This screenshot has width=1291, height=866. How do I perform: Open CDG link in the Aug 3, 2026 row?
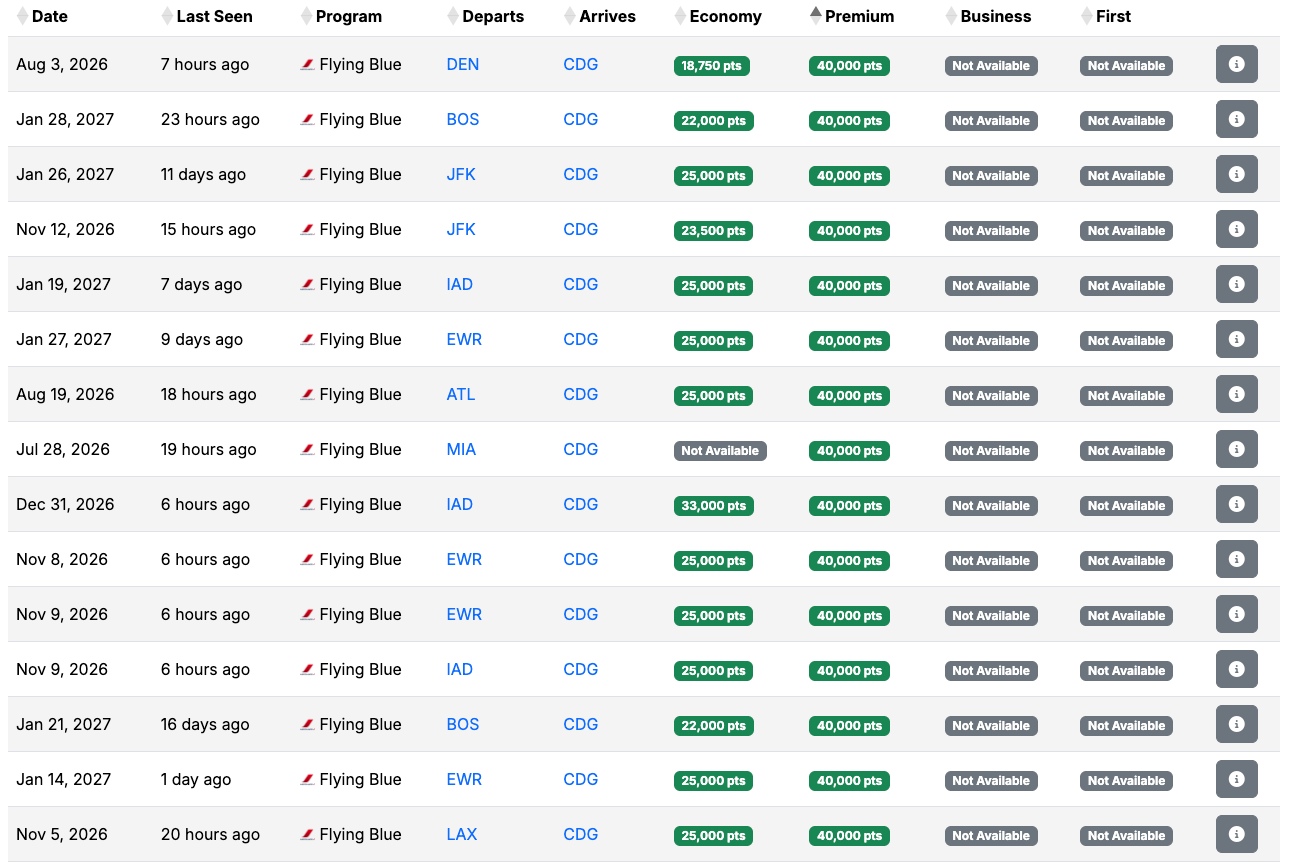point(580,64)
